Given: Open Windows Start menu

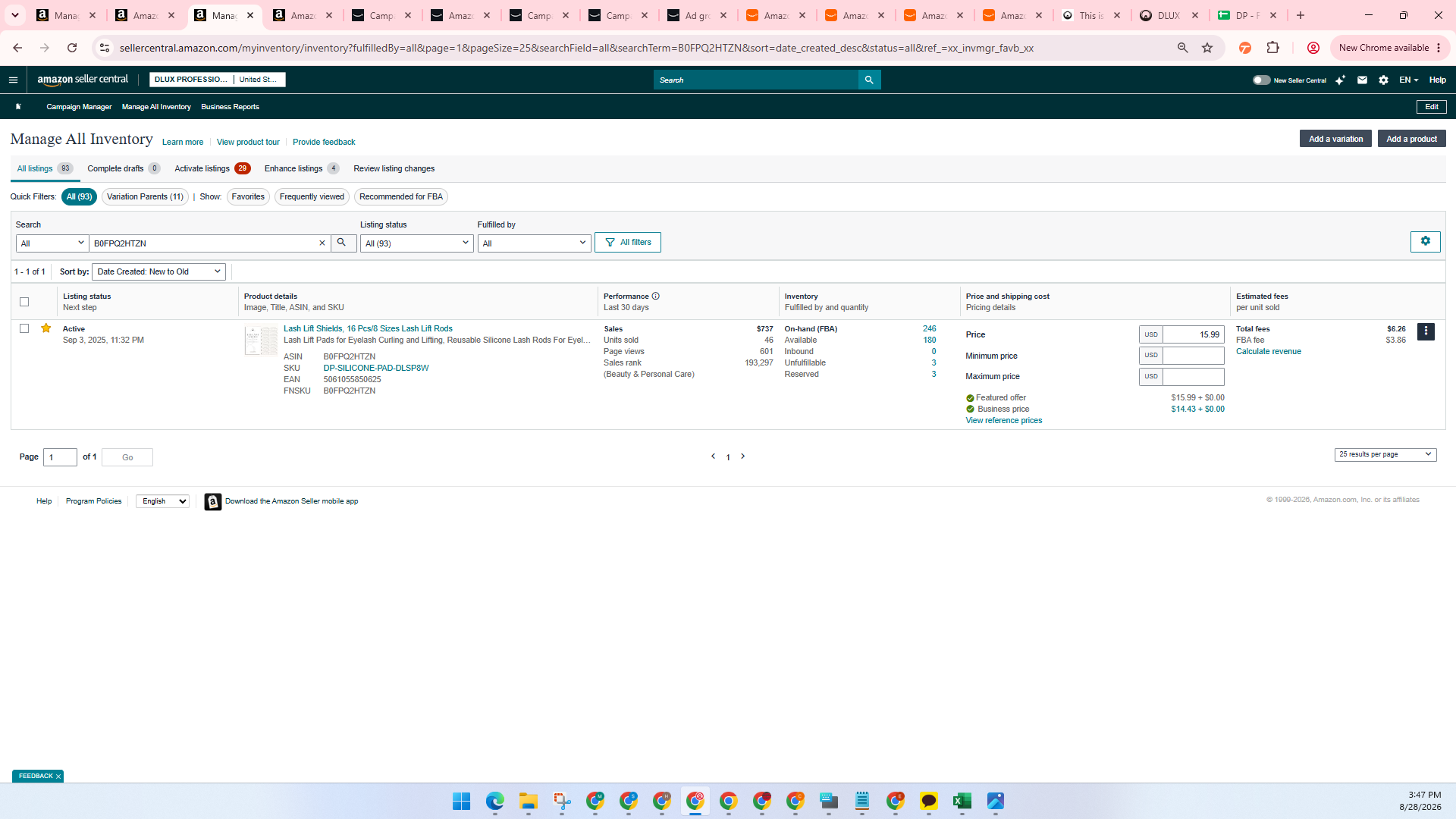Looking at the screenshot, I should [x=461, y=801].
